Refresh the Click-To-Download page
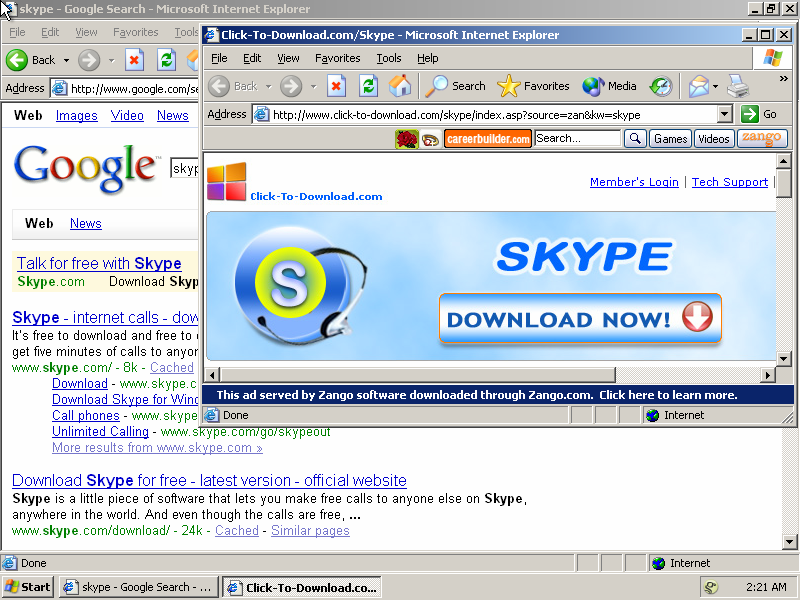This screenshot has height=600, width=800. coord(368,86)
